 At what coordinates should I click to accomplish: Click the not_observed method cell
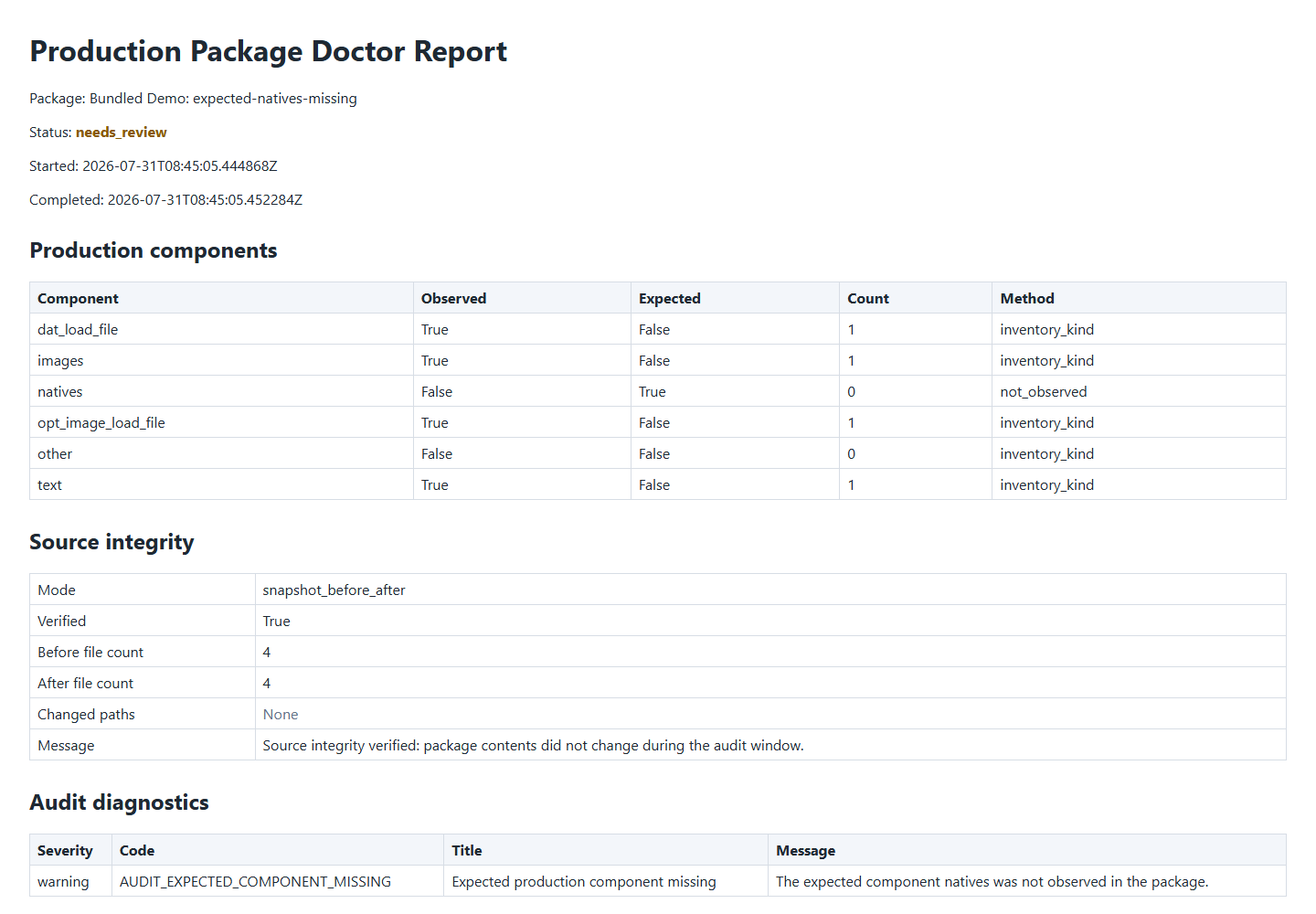1139,391
